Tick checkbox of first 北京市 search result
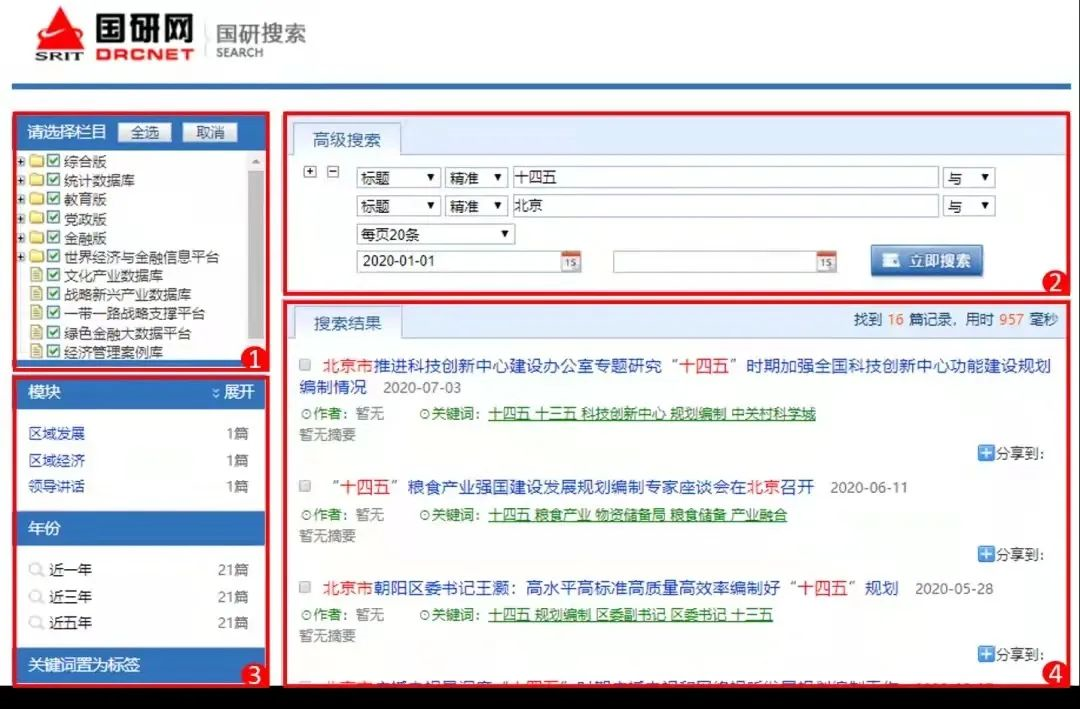Image resolution: width=1080 pixels, height=709 pixels. point(305,364)
